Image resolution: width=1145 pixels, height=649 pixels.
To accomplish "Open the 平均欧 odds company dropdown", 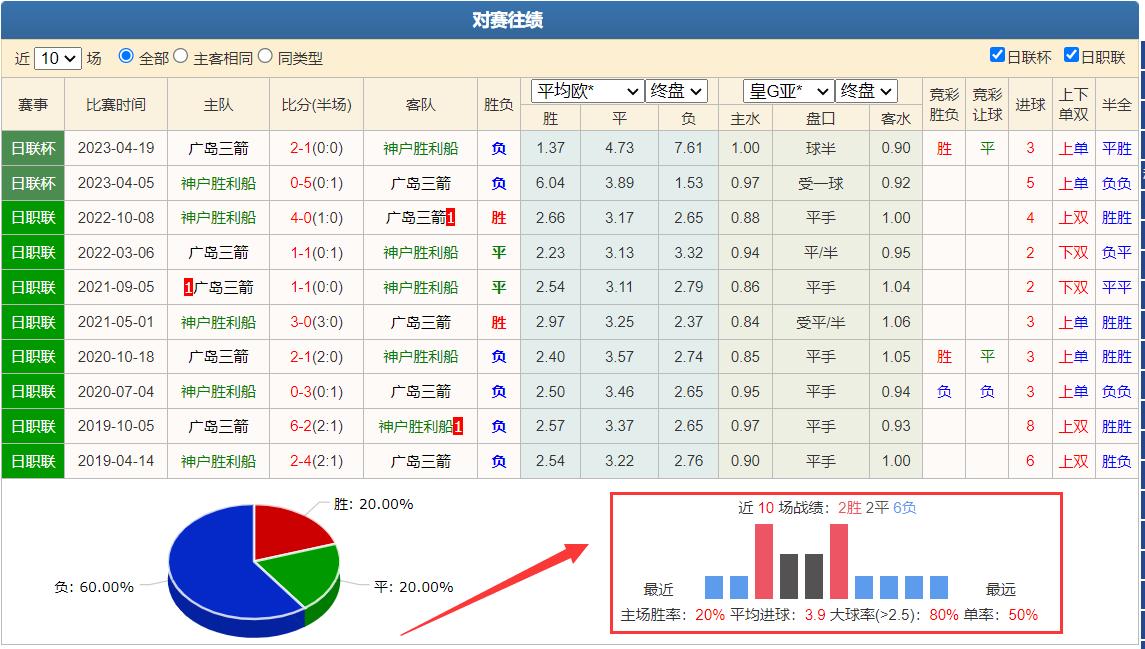I will [588, 90].
